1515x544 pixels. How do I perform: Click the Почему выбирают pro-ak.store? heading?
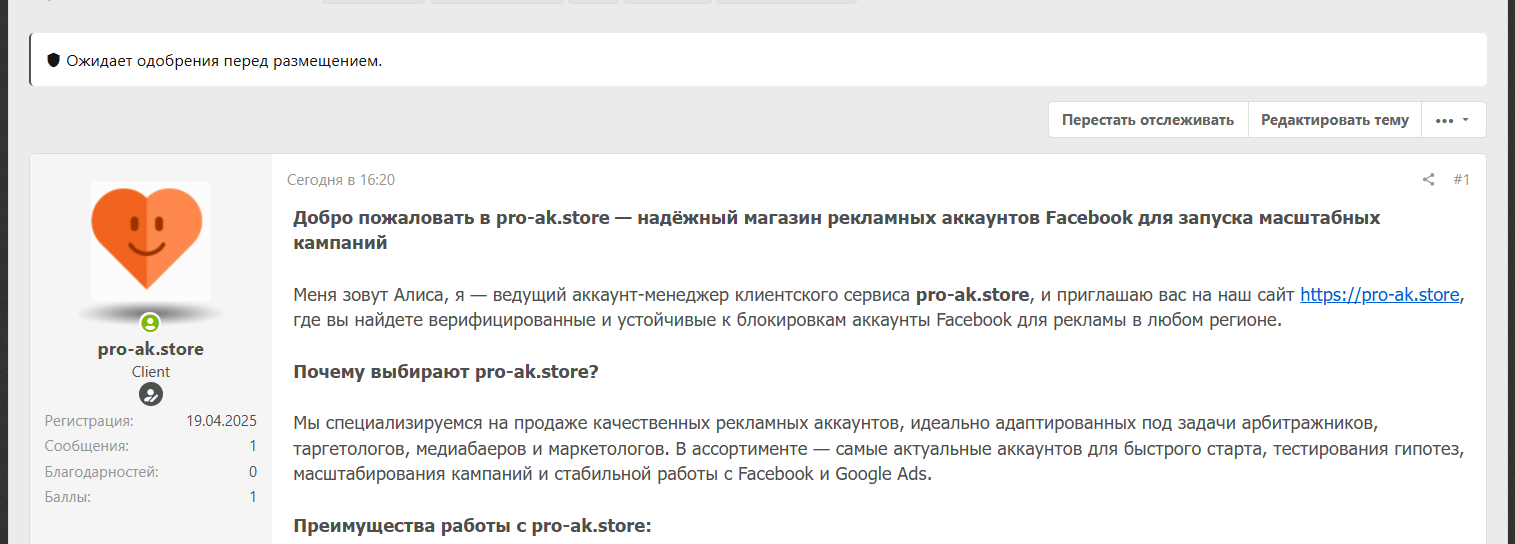[446, 372]
